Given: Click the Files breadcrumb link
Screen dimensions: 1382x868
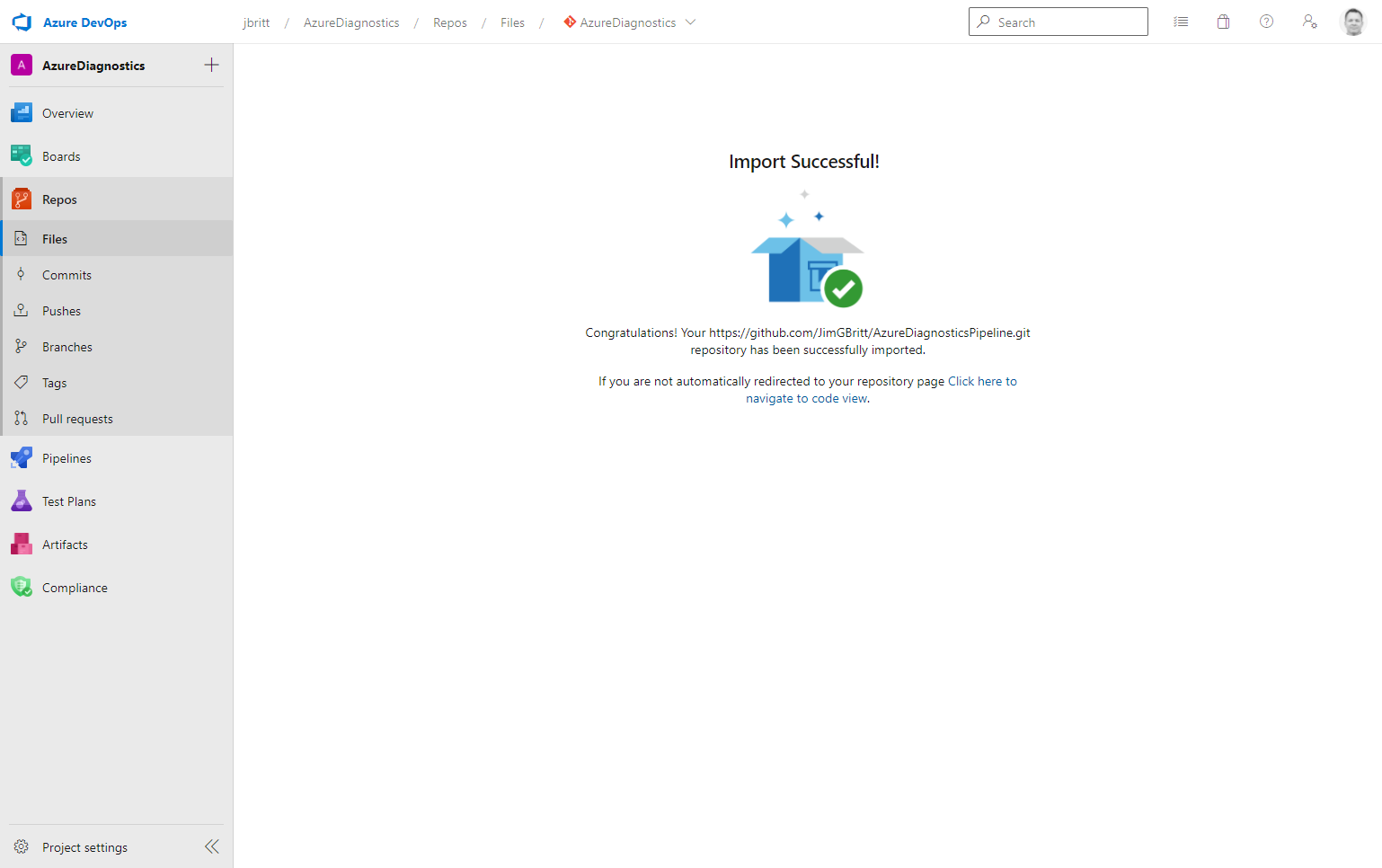Looking at the screenshot, I should click(x=512, y=22).
